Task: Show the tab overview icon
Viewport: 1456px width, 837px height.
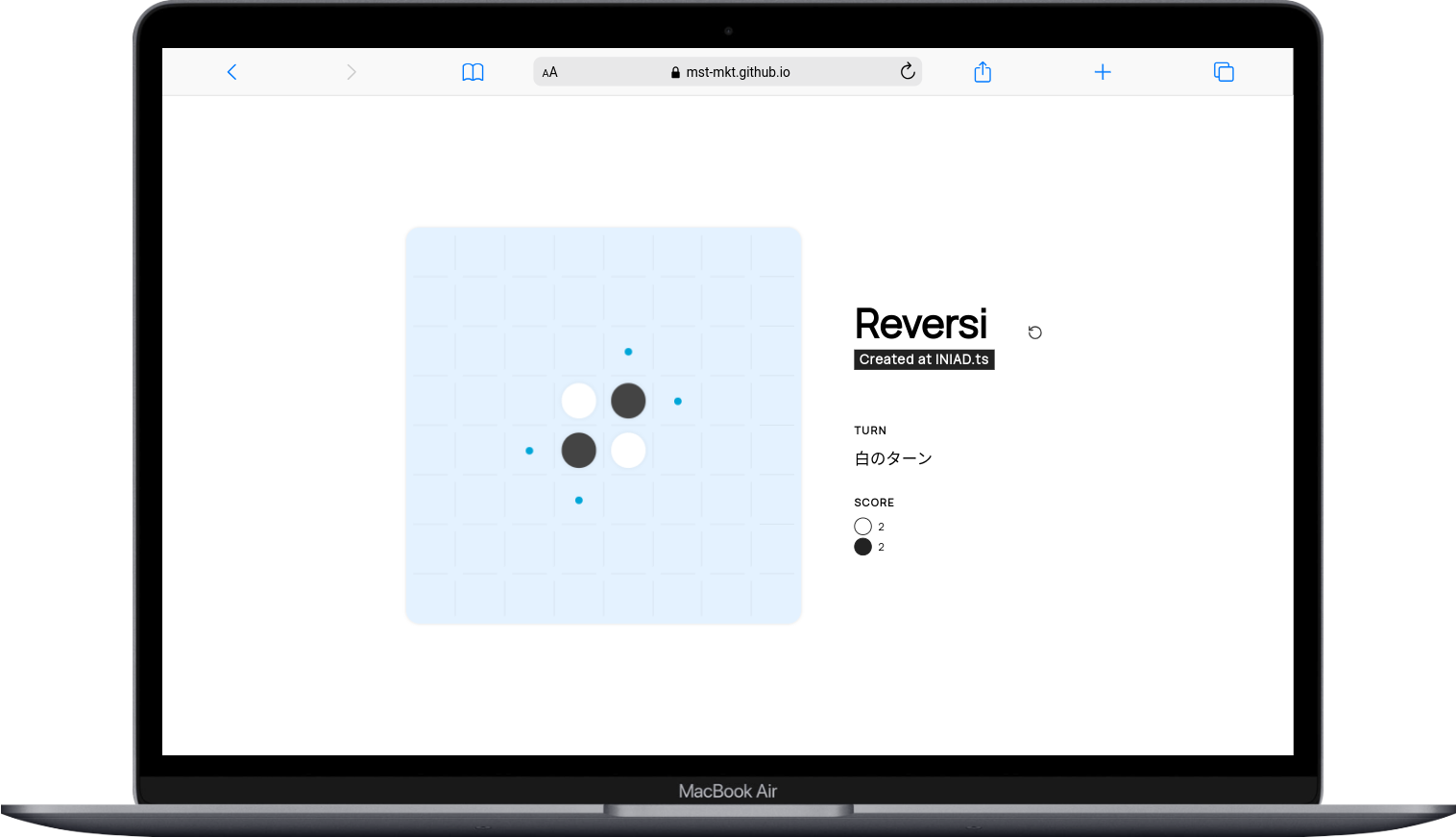Action: 1224,72
